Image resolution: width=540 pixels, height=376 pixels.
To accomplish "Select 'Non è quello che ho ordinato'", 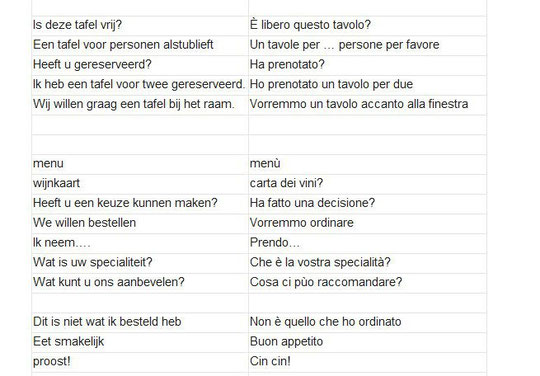I will pos(367,323).
